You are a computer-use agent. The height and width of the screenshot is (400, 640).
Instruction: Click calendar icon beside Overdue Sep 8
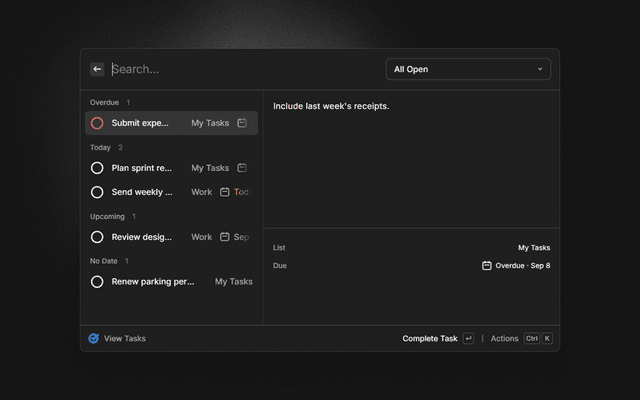tap(487, 266)
